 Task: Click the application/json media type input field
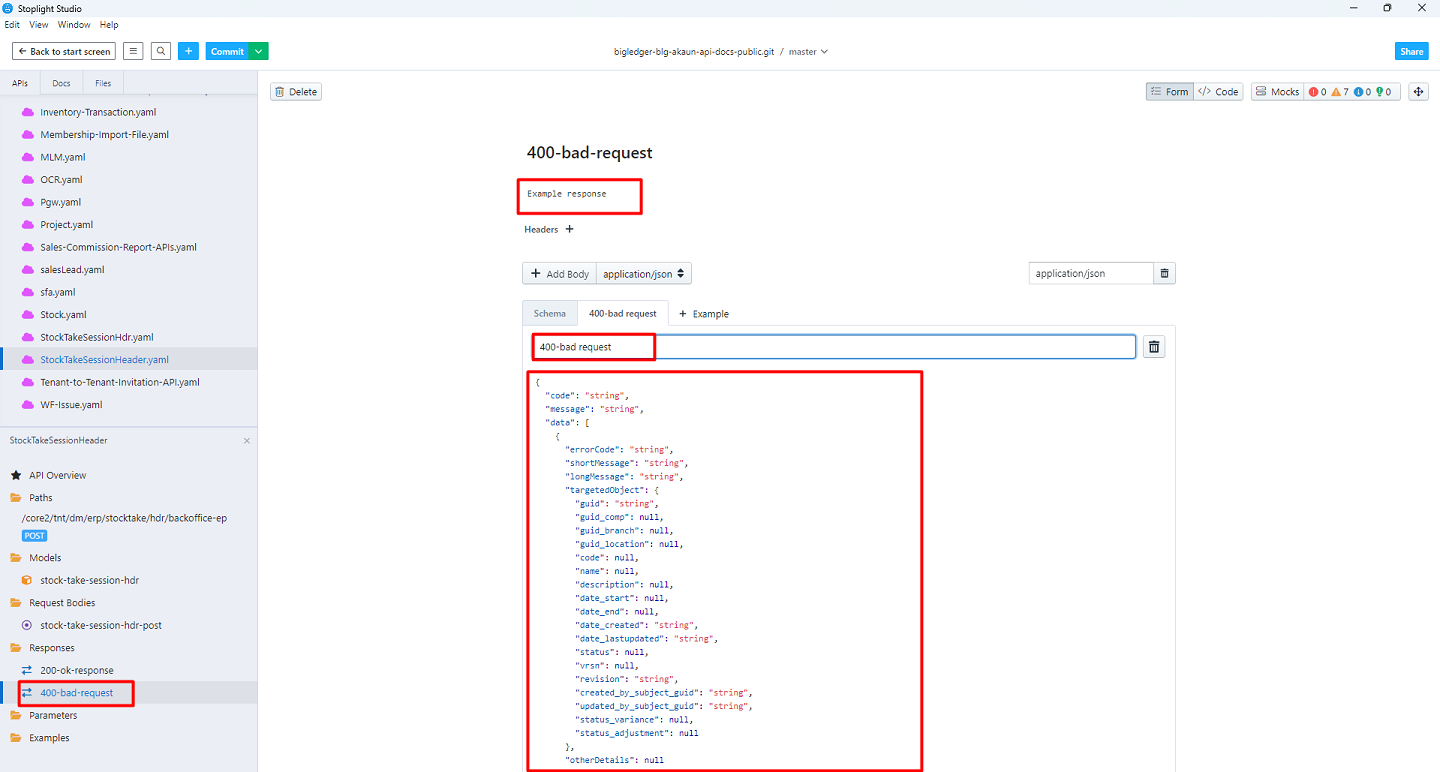(1091, 273)
